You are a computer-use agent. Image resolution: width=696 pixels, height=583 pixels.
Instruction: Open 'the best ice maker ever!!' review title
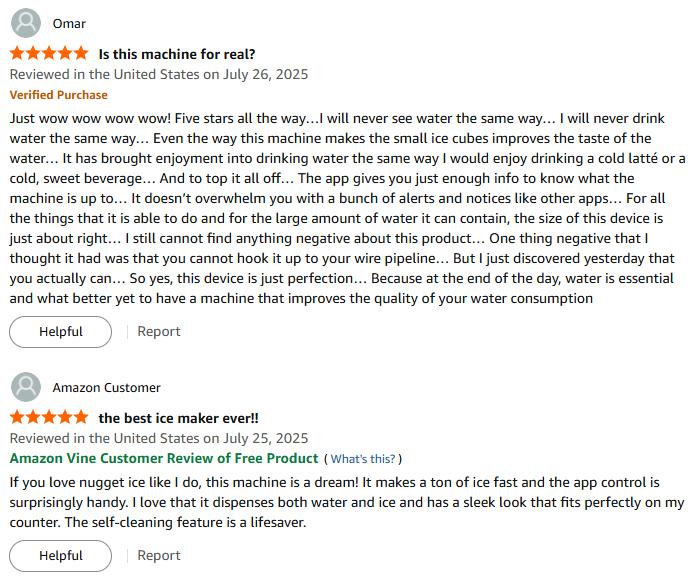coord(178,418)
